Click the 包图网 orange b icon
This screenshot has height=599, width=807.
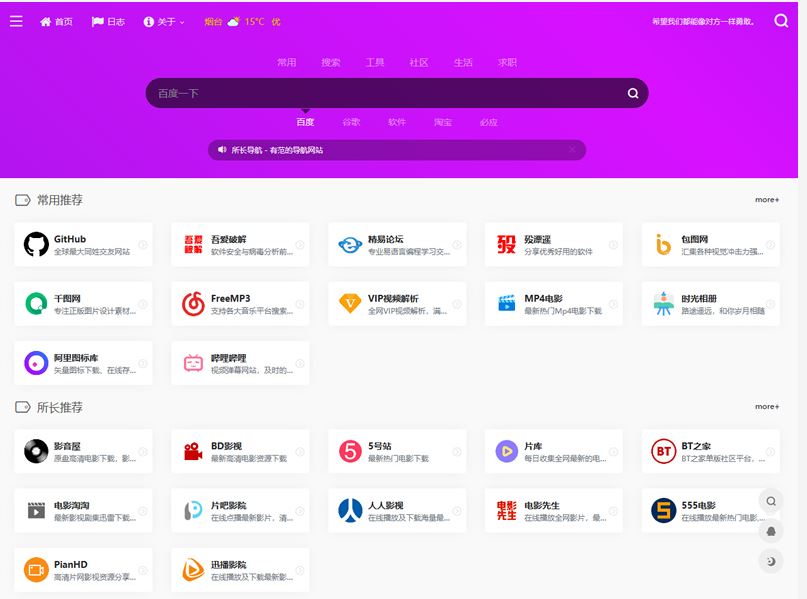(x=663, y=244)
